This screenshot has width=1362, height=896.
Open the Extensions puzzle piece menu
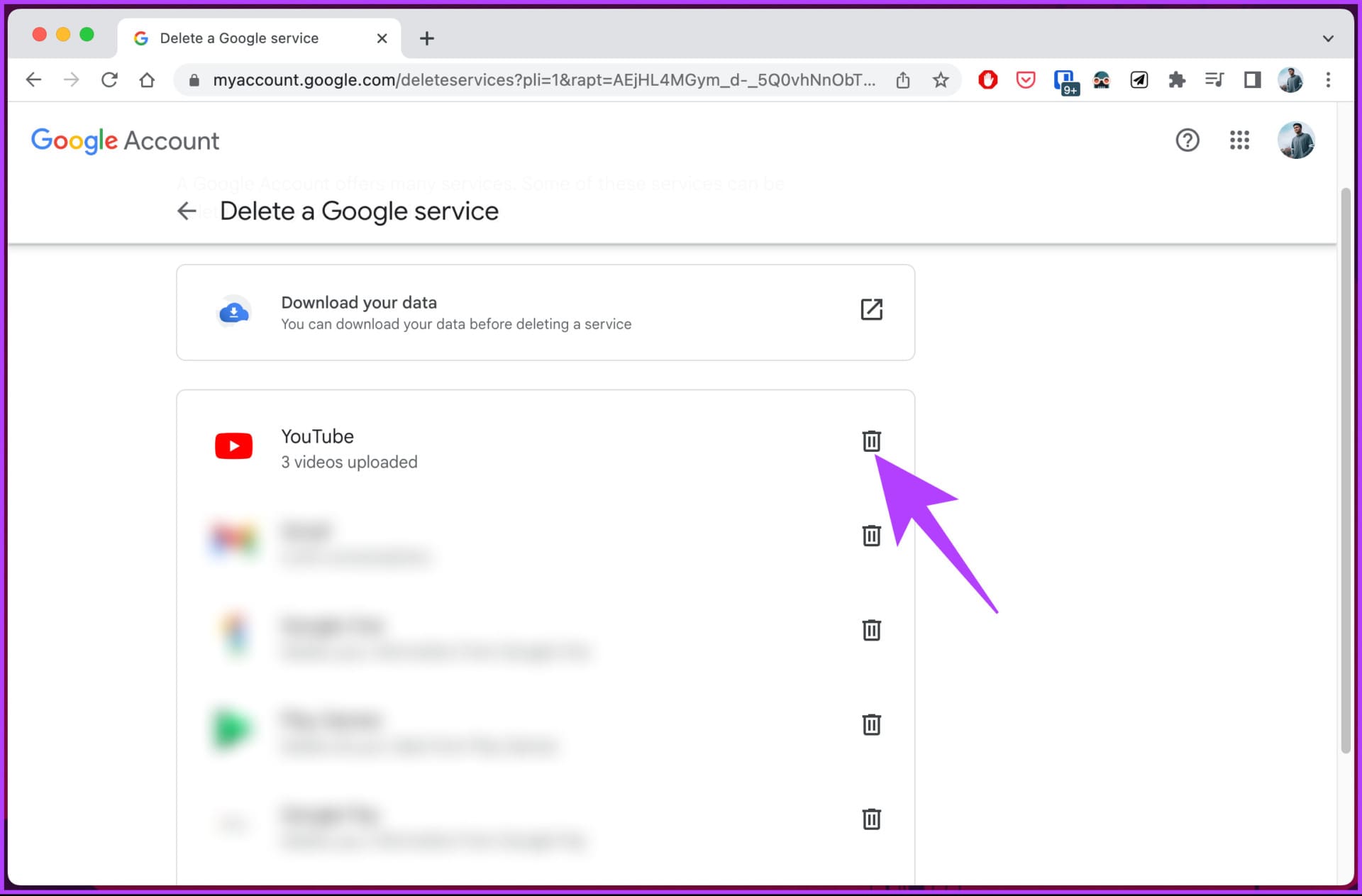click(x=1177, y=80)
